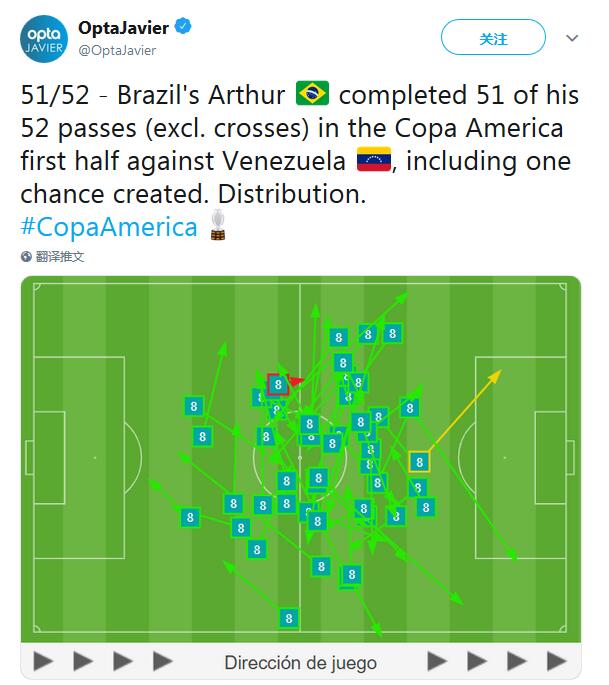Click the Opta Javier profile avatar

pos(44,39)
